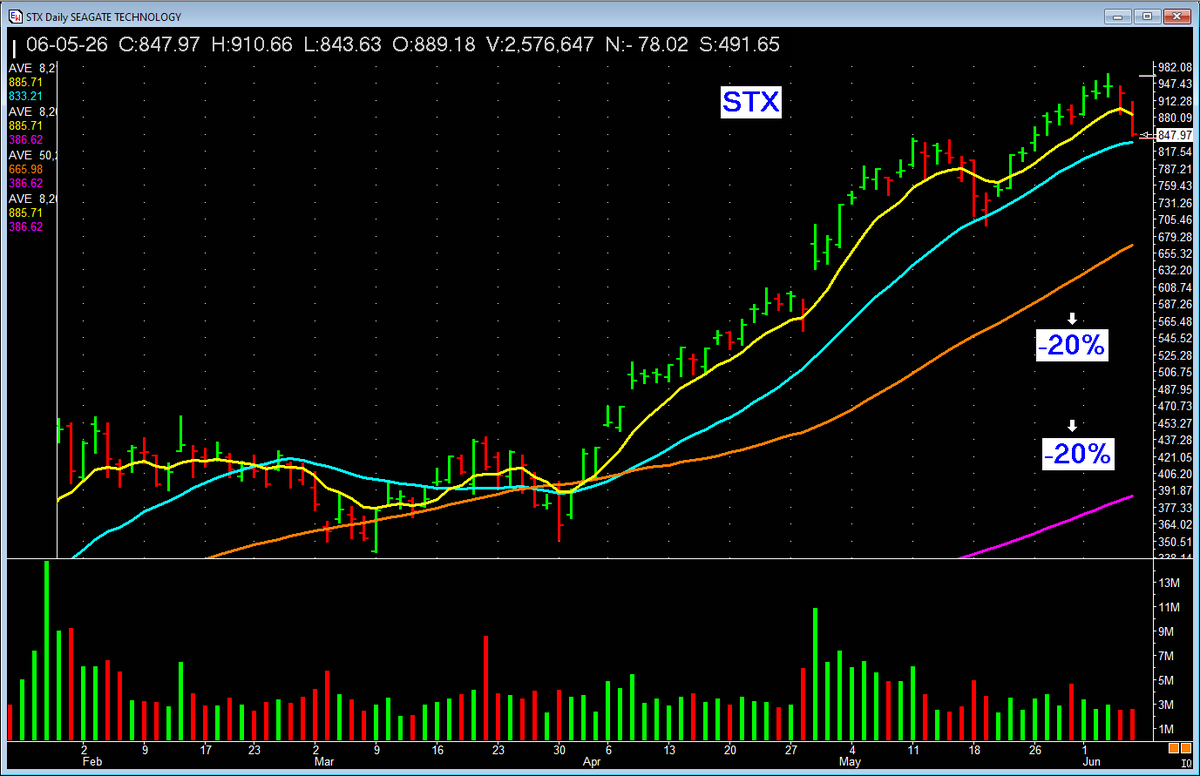Click the Apr month label on date axis
Screen dimensions: 1200x776
[x=591, y=763]
